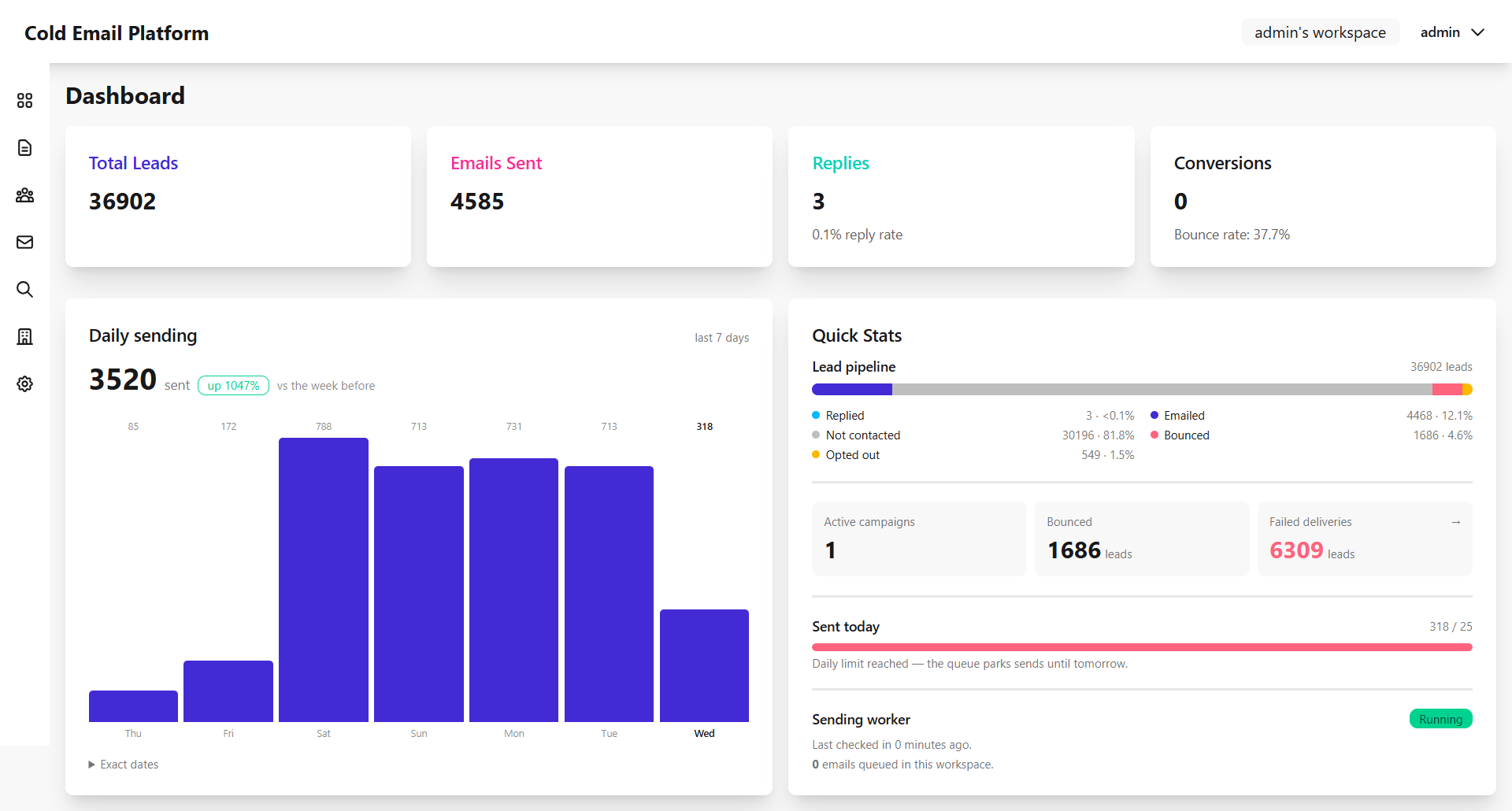The width and height of the screenshot is (1512, 811).
Task: Click the Not contacted legend entry
Action: click(x=973, y=435)
